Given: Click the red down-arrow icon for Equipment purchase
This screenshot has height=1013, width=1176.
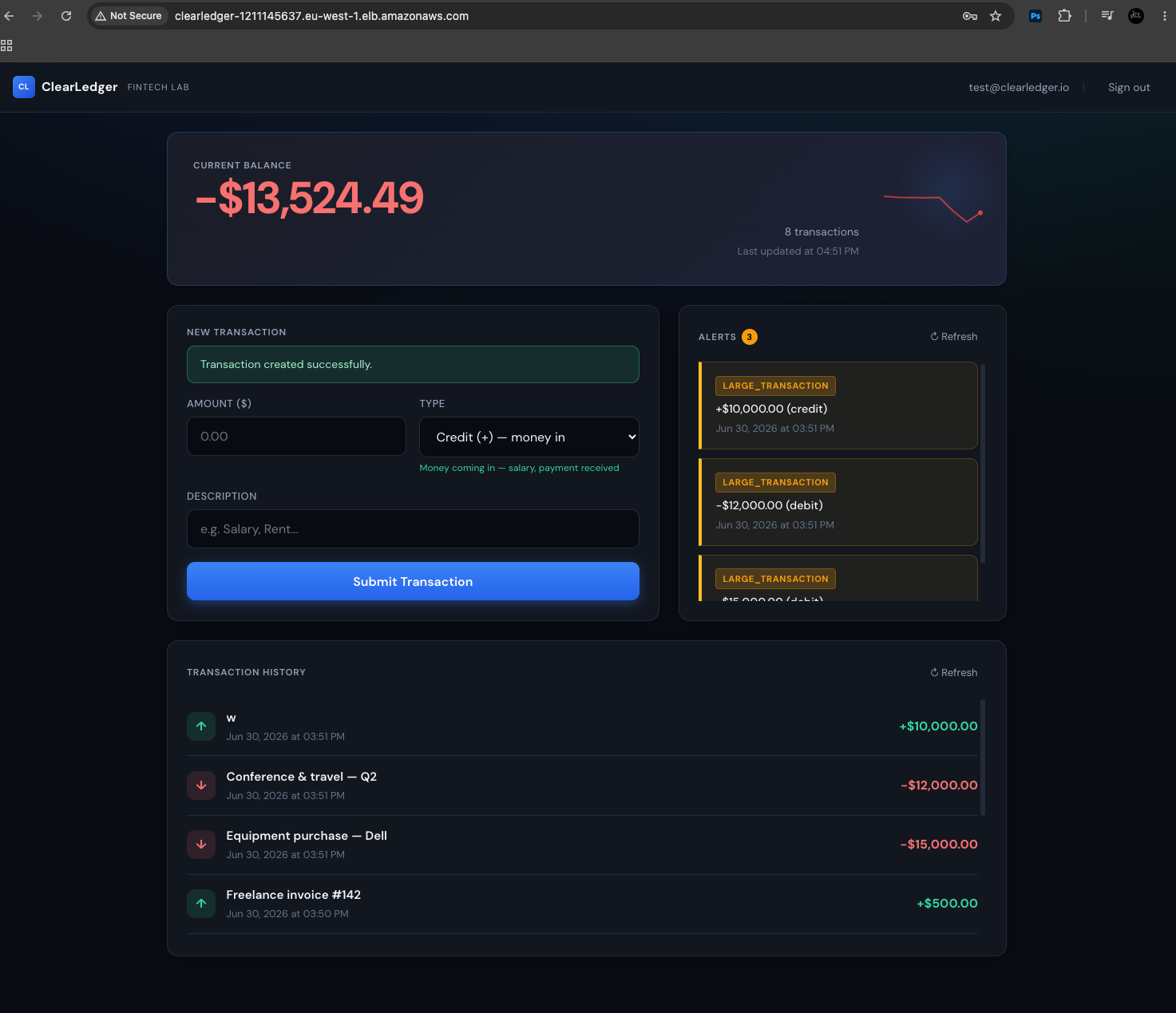Looking at the screenshot, I should coord(201,845).
